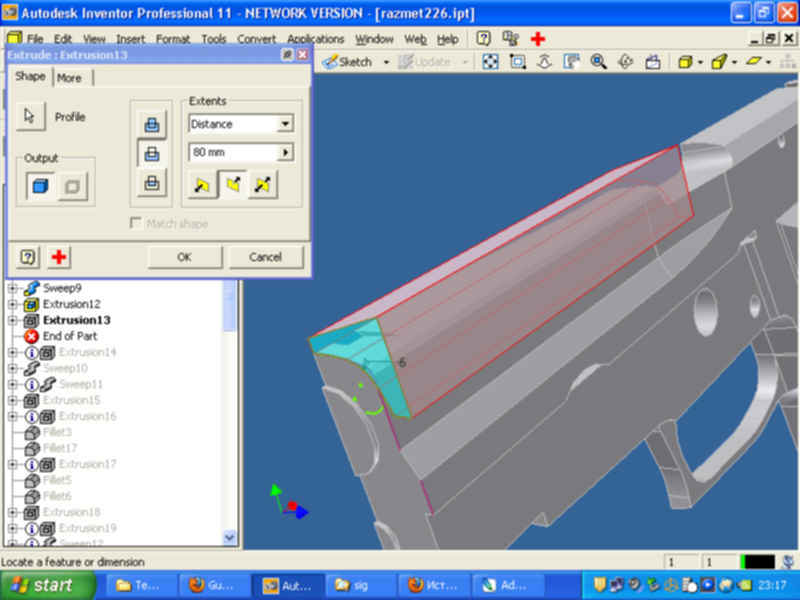Select Solid output type
The width and height of the screenshot is (800, 600).
[x=40, y=185]
